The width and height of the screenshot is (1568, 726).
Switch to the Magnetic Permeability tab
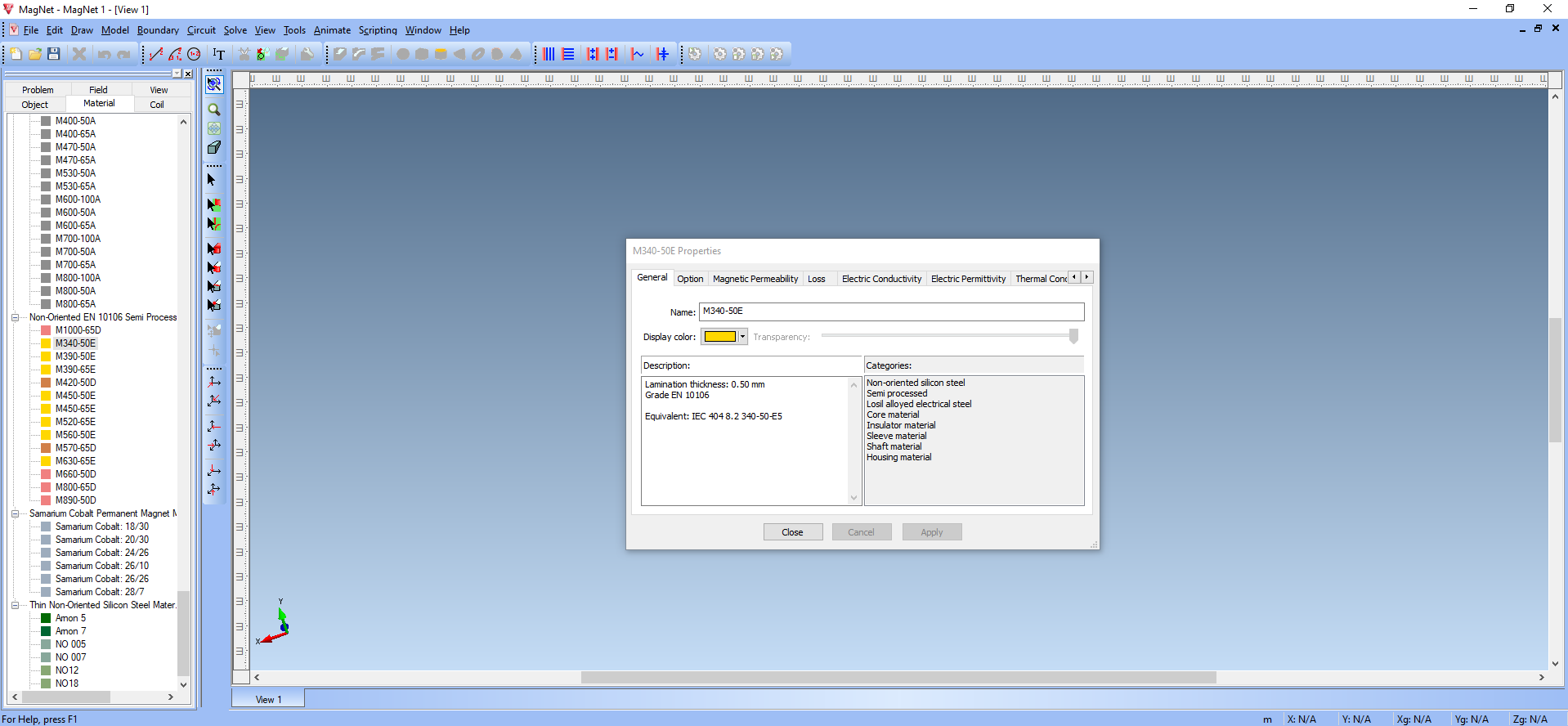[755, 279]
